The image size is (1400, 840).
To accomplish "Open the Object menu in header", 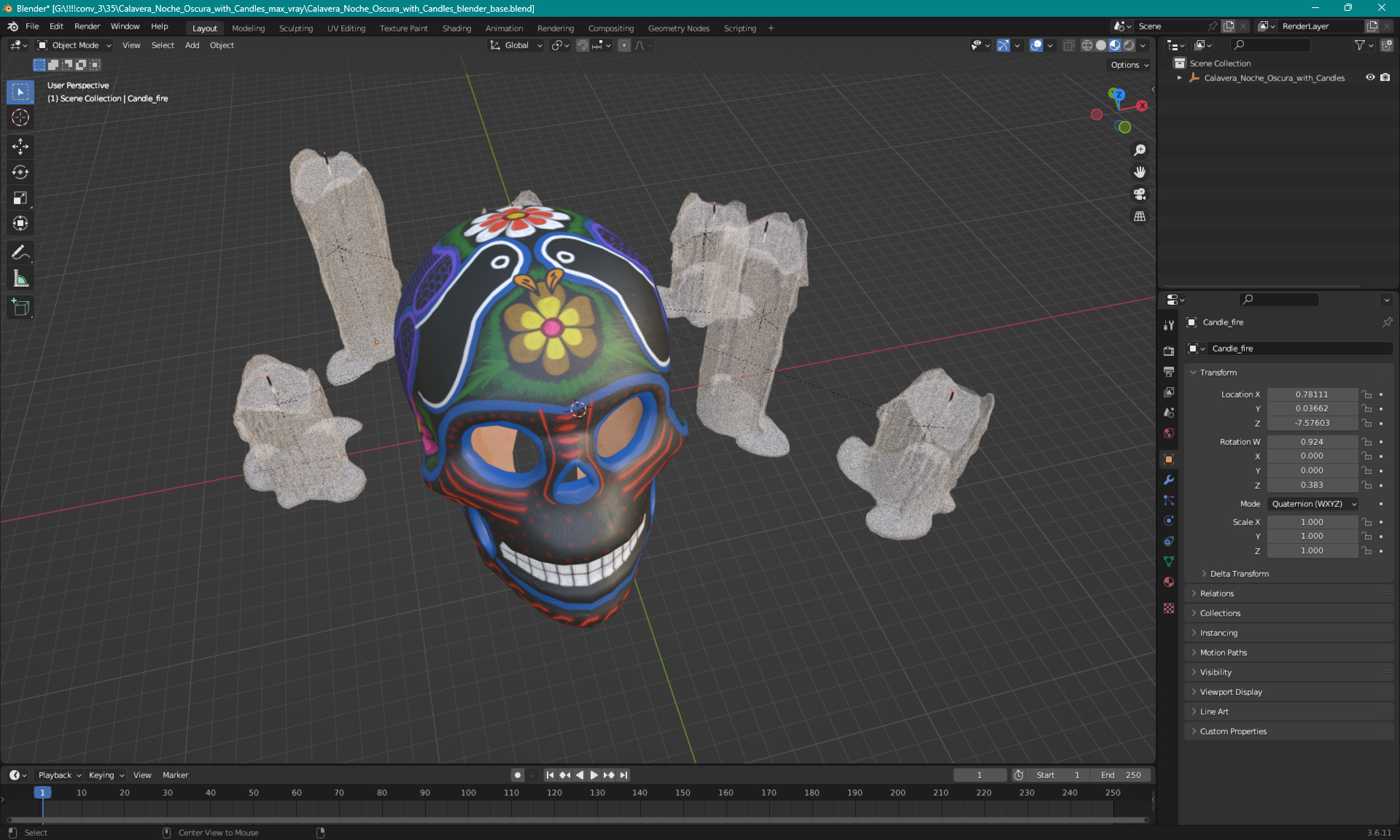I will 221,45.
